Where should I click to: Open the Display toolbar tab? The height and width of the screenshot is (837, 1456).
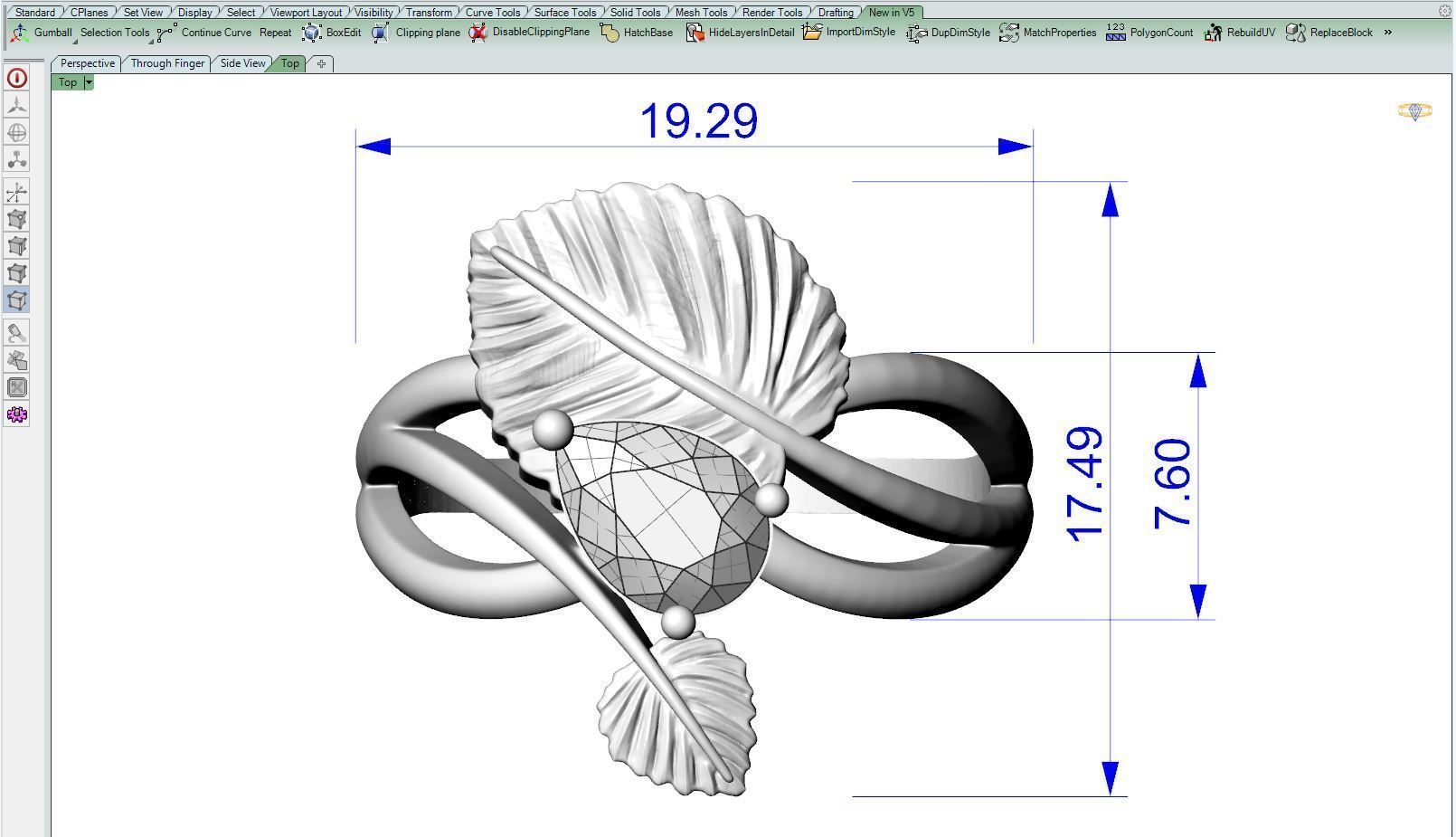click(x=195, y=13)
